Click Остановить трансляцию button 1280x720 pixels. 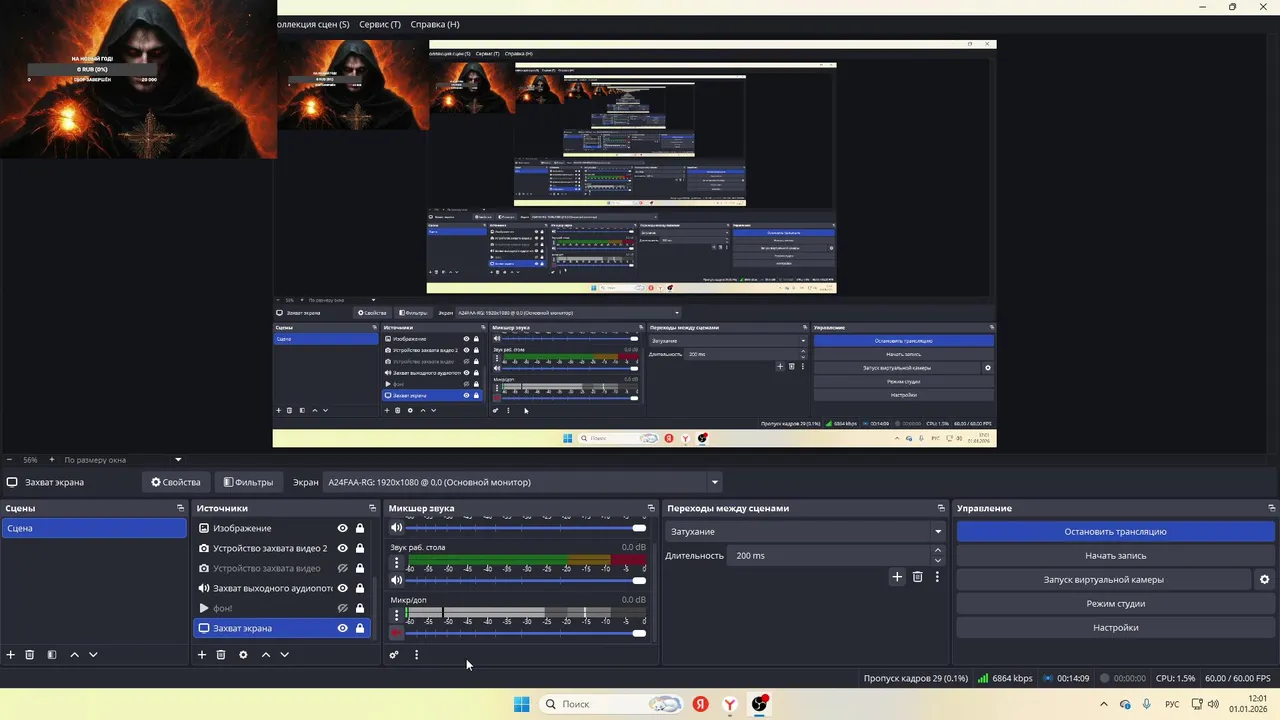tap(1115, 532)
